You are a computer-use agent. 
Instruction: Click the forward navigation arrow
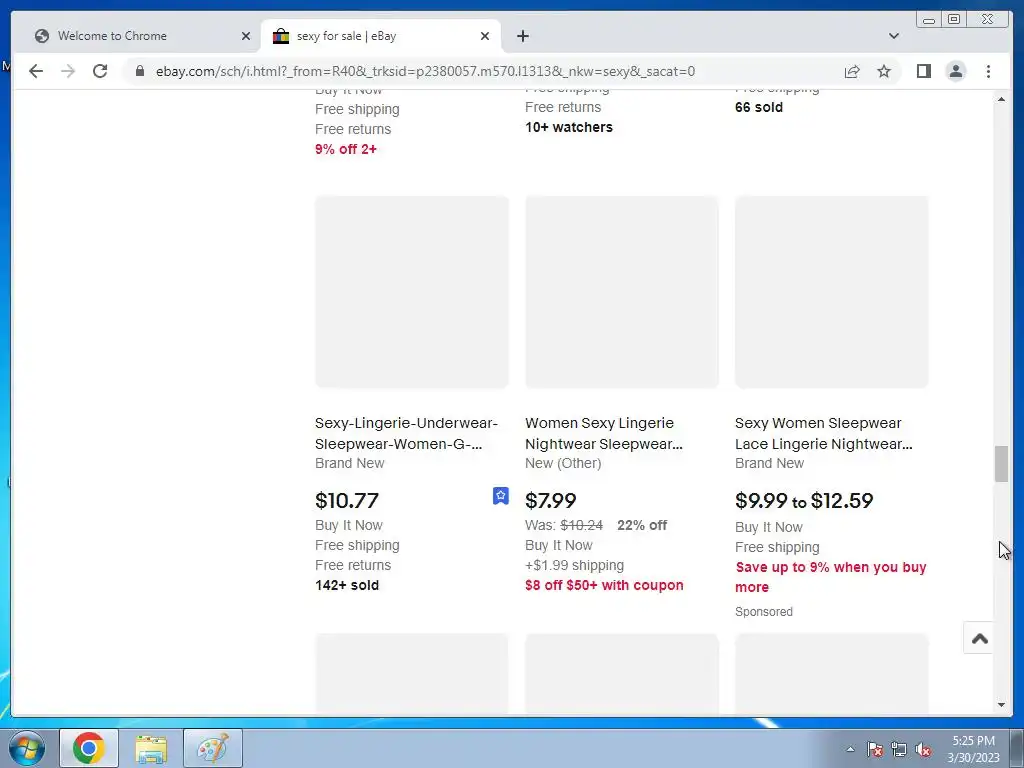(68, 71)
